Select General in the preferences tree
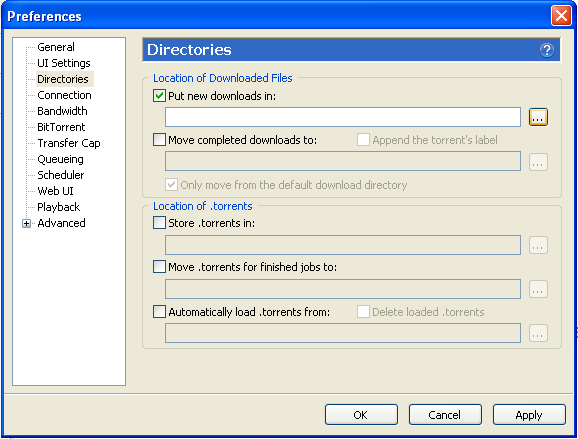 [56, 47]
